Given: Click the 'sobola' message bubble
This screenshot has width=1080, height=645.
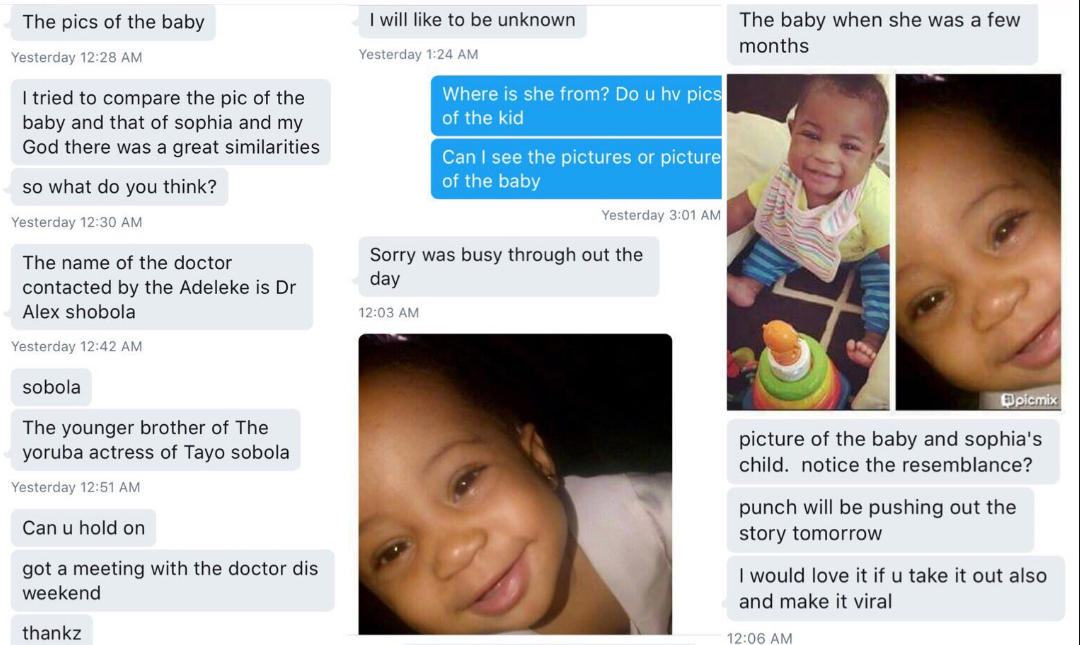Looking at the screenshot, I should click(51, 387).
